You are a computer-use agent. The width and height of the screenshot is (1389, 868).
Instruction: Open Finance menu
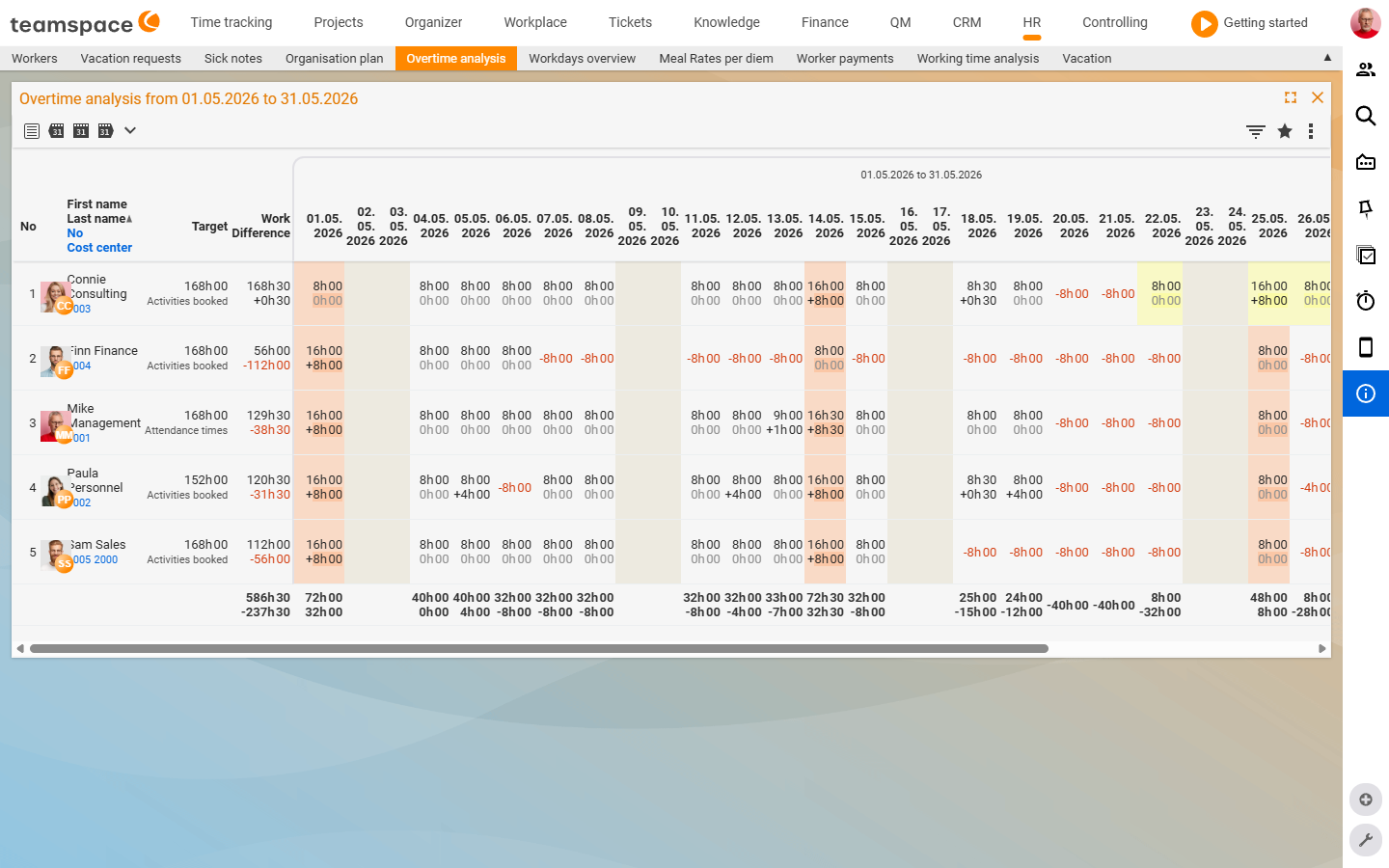(825, 22)
